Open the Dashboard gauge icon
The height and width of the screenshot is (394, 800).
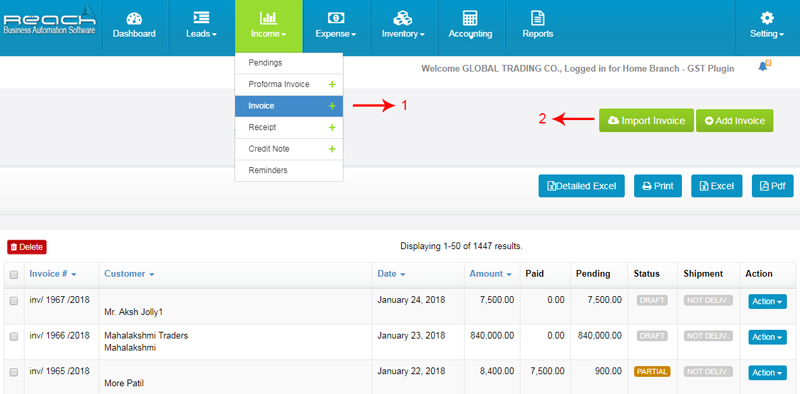[134, 19]
